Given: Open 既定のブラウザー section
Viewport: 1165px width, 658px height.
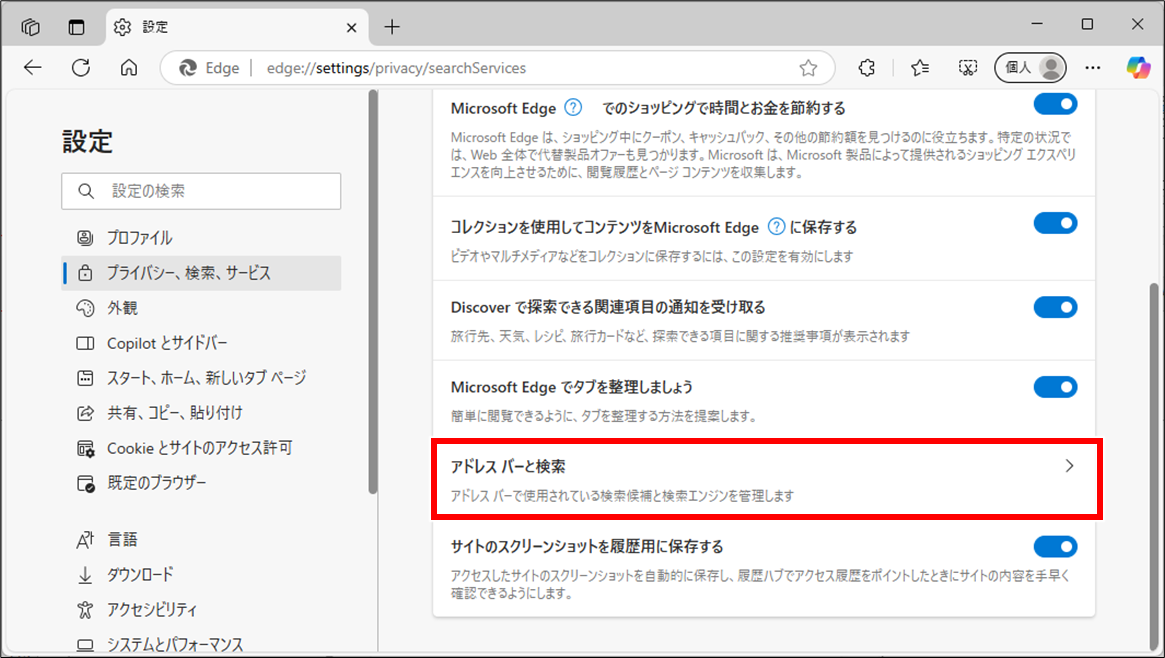Looking at the screenshot, I should coord(201,483).
